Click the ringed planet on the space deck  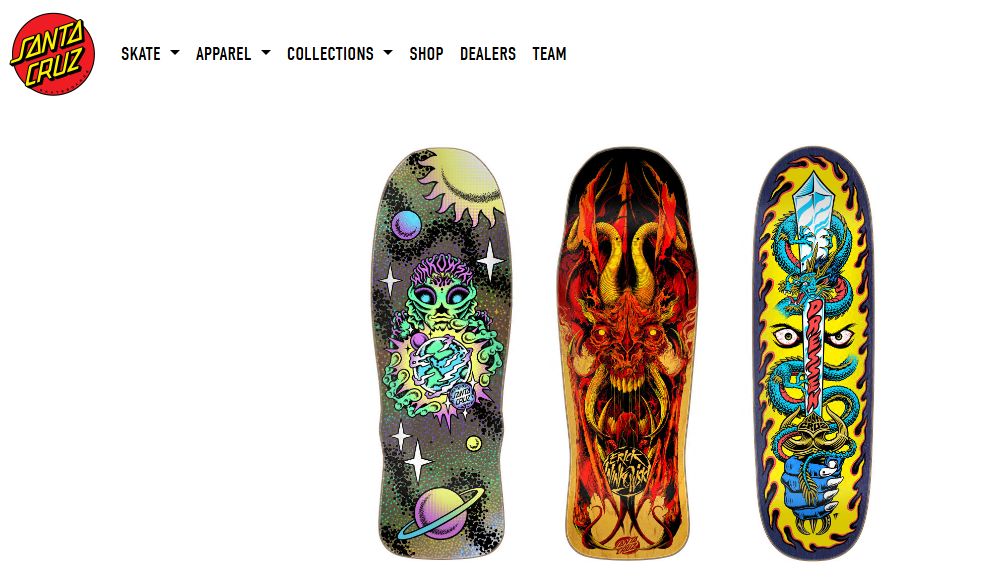[440, 513]
